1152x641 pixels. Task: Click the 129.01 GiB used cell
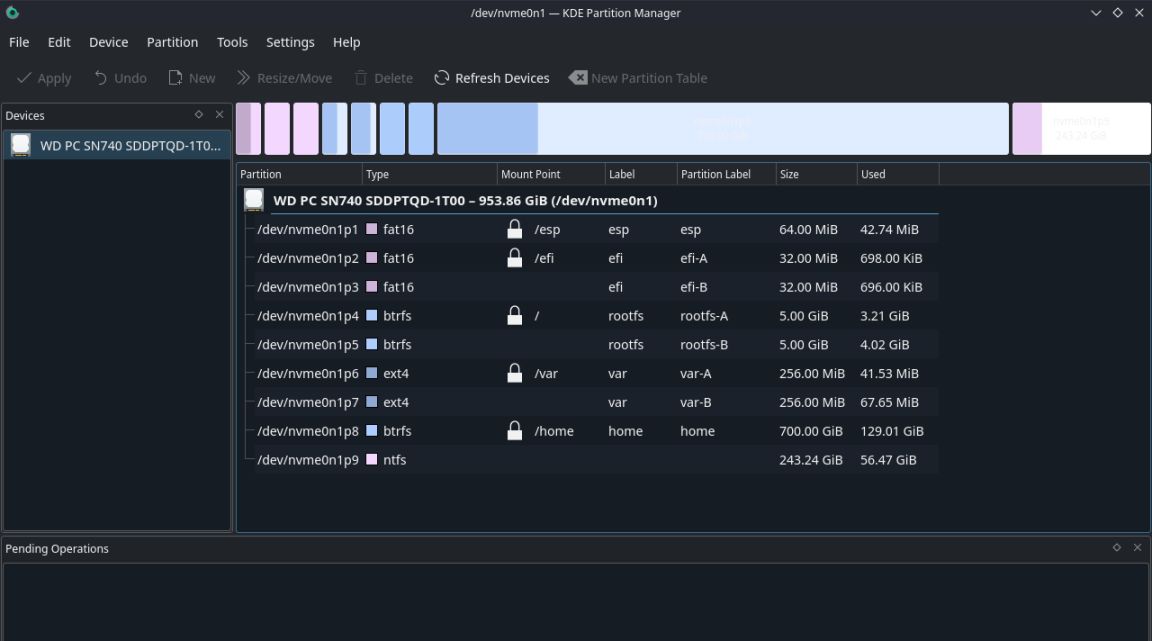click(892, 431)
